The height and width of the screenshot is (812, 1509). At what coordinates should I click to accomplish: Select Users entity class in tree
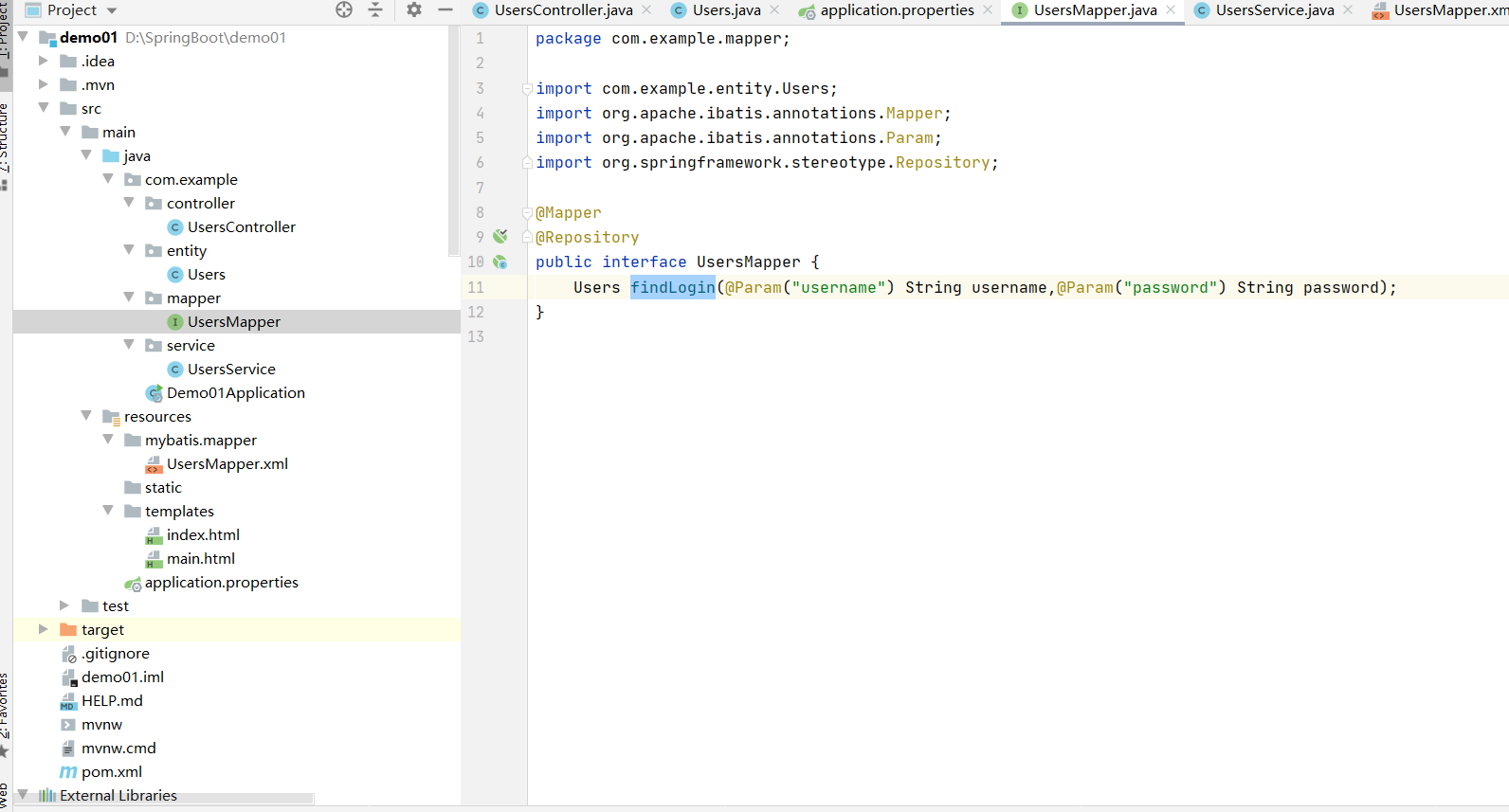coord(196,275)
